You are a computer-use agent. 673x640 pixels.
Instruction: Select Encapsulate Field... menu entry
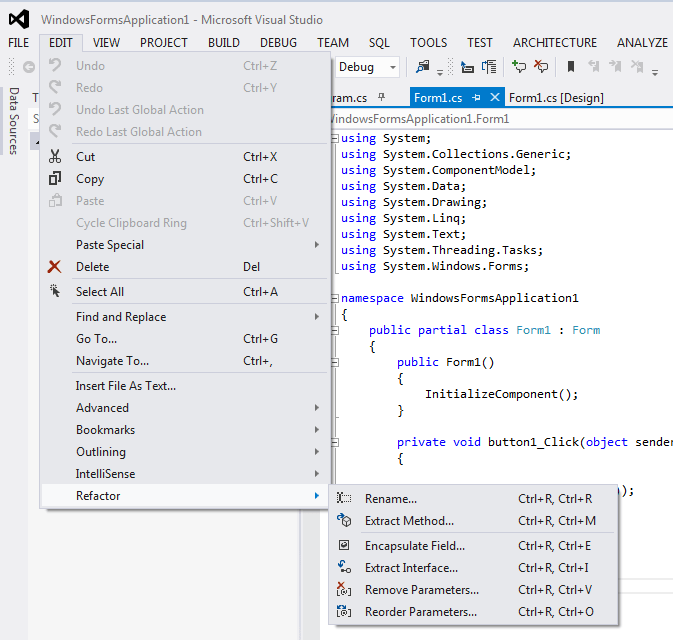point(473,545)
